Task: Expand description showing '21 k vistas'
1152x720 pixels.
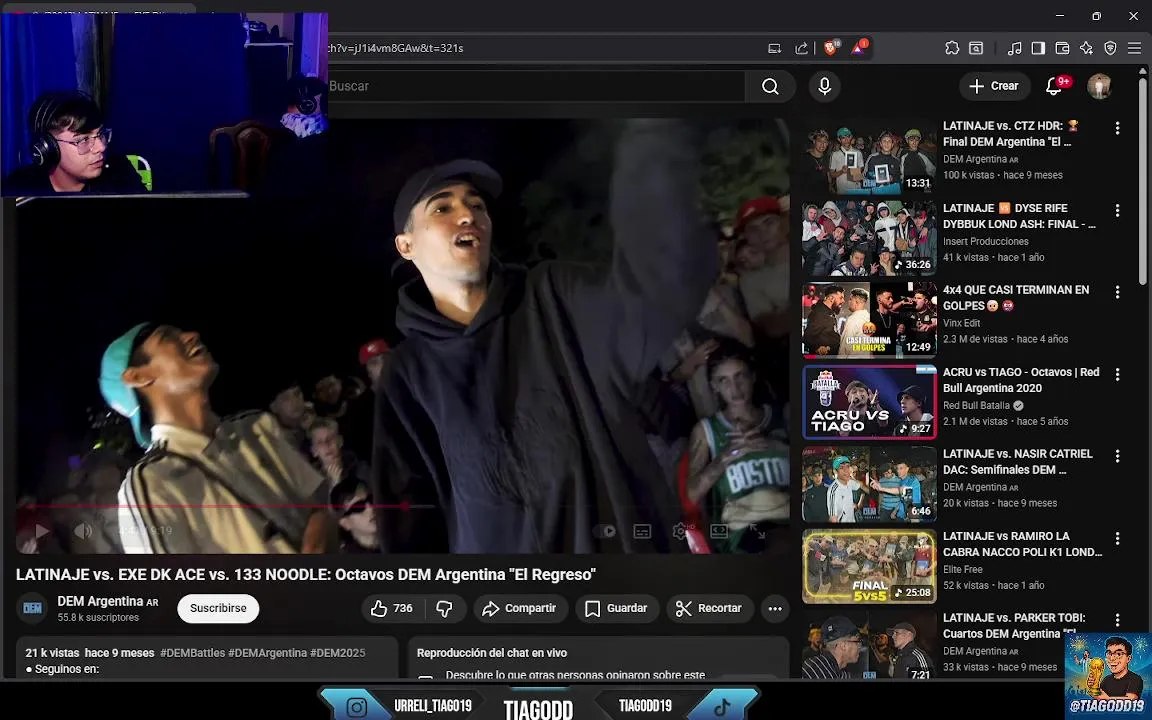Action: click(206, 658)
